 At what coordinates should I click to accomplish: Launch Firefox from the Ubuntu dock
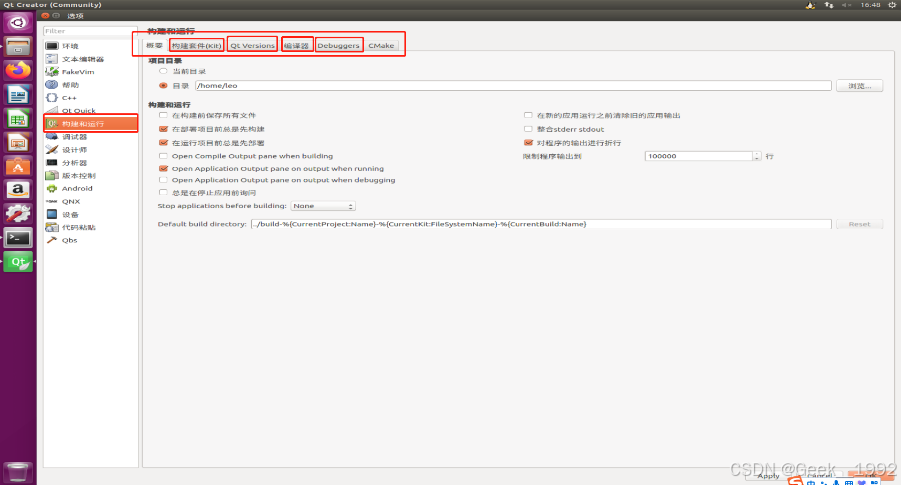(x=18, y=70)
